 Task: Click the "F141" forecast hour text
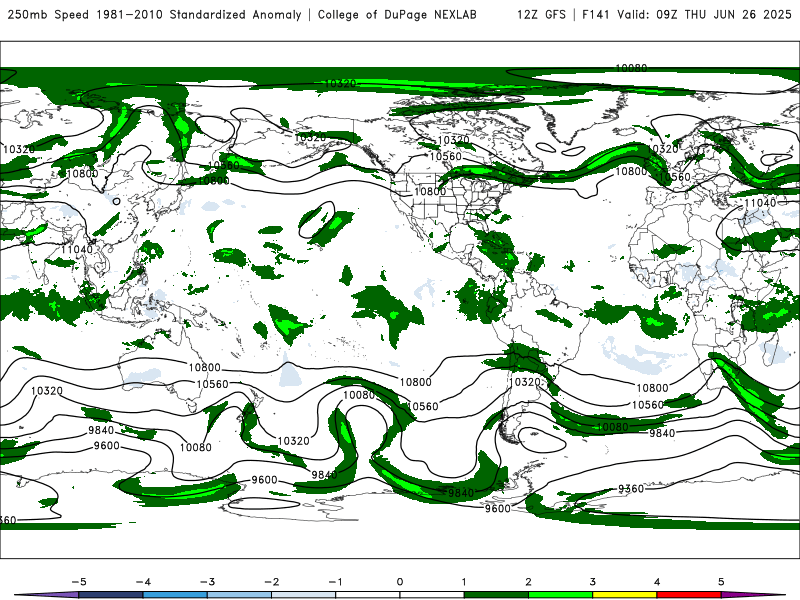[x=596, y=14]
